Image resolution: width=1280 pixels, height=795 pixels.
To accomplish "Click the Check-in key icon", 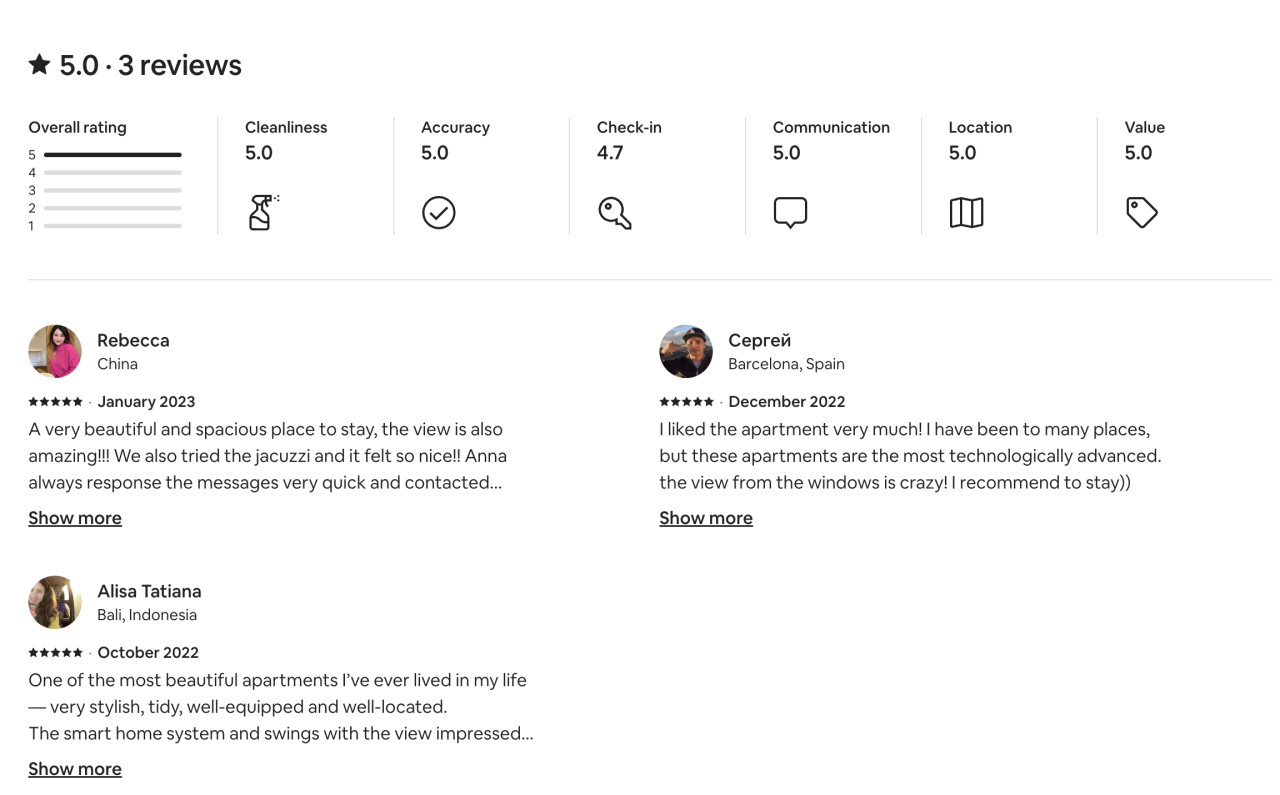I will (x=614, y=212).
